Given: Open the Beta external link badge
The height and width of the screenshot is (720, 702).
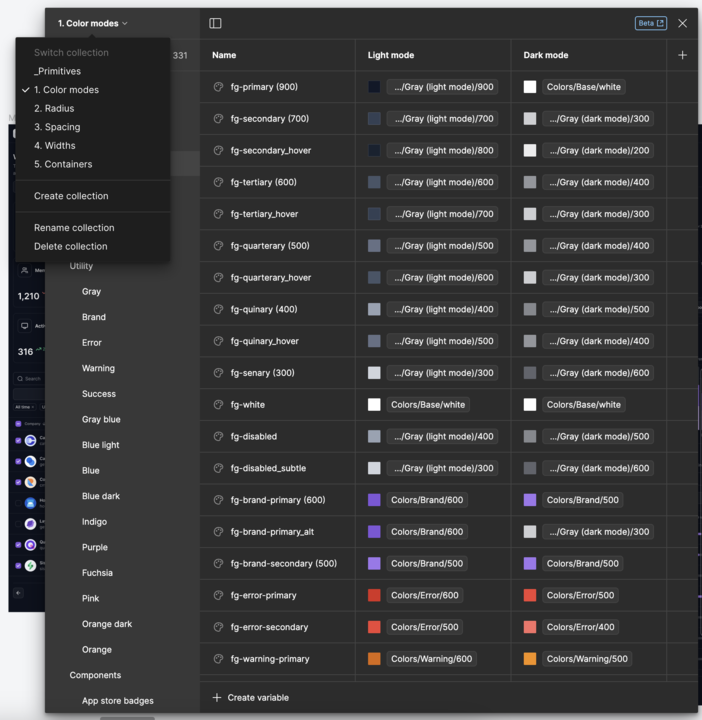Looking at the screenshot, I should [651, 23].
